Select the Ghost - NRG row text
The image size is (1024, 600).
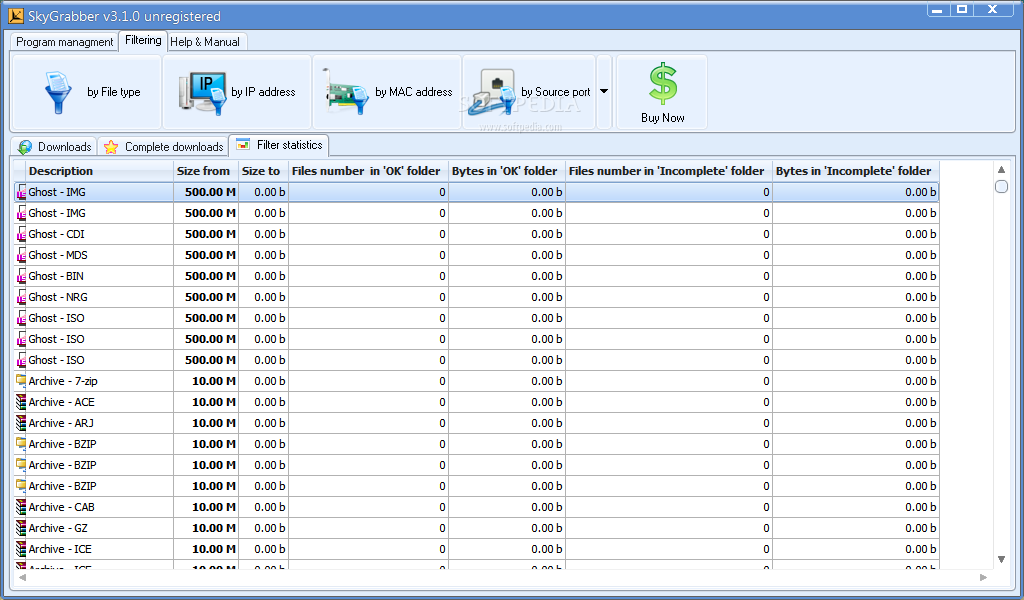pos(57,297)
